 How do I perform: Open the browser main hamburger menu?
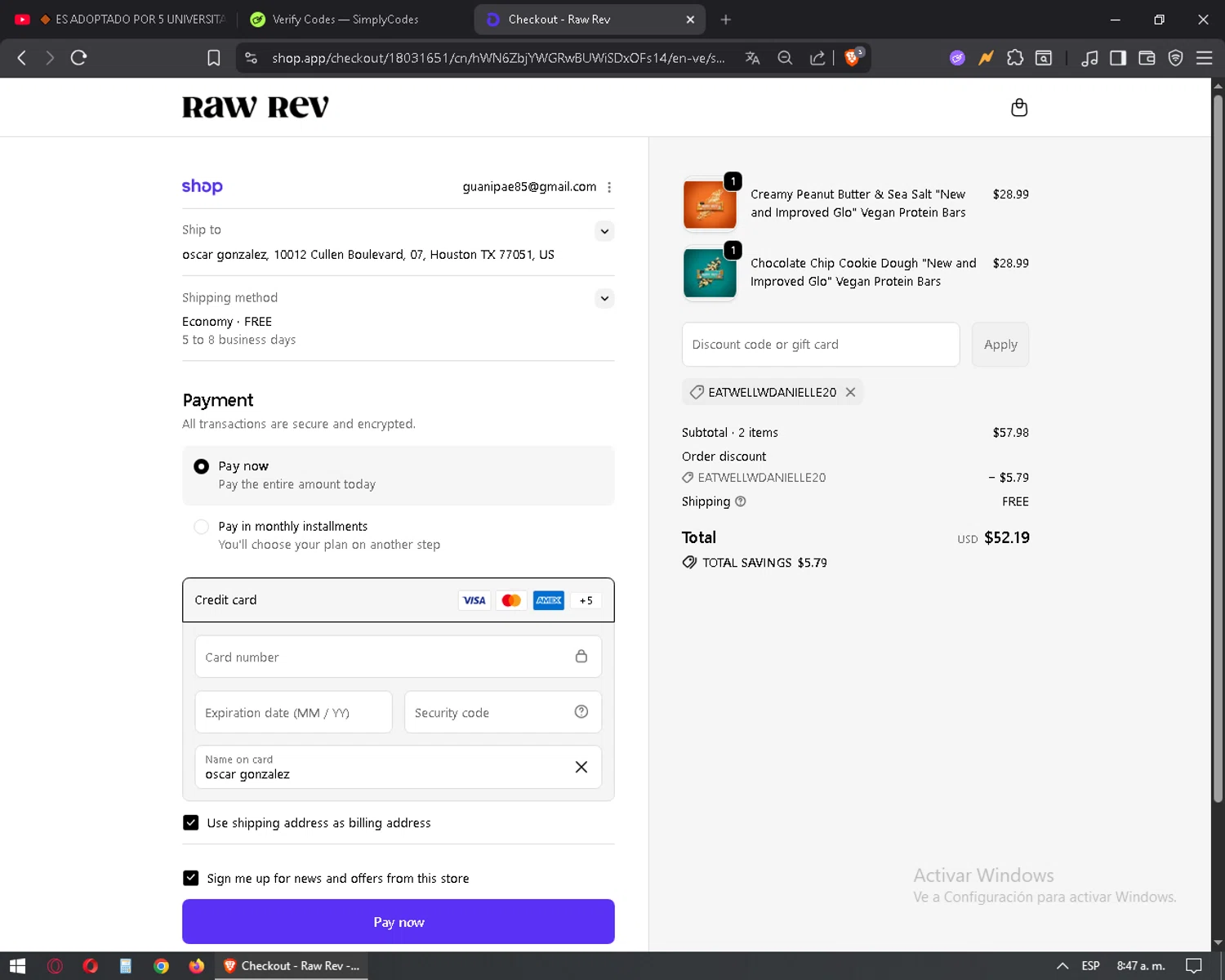[1204, 57]
